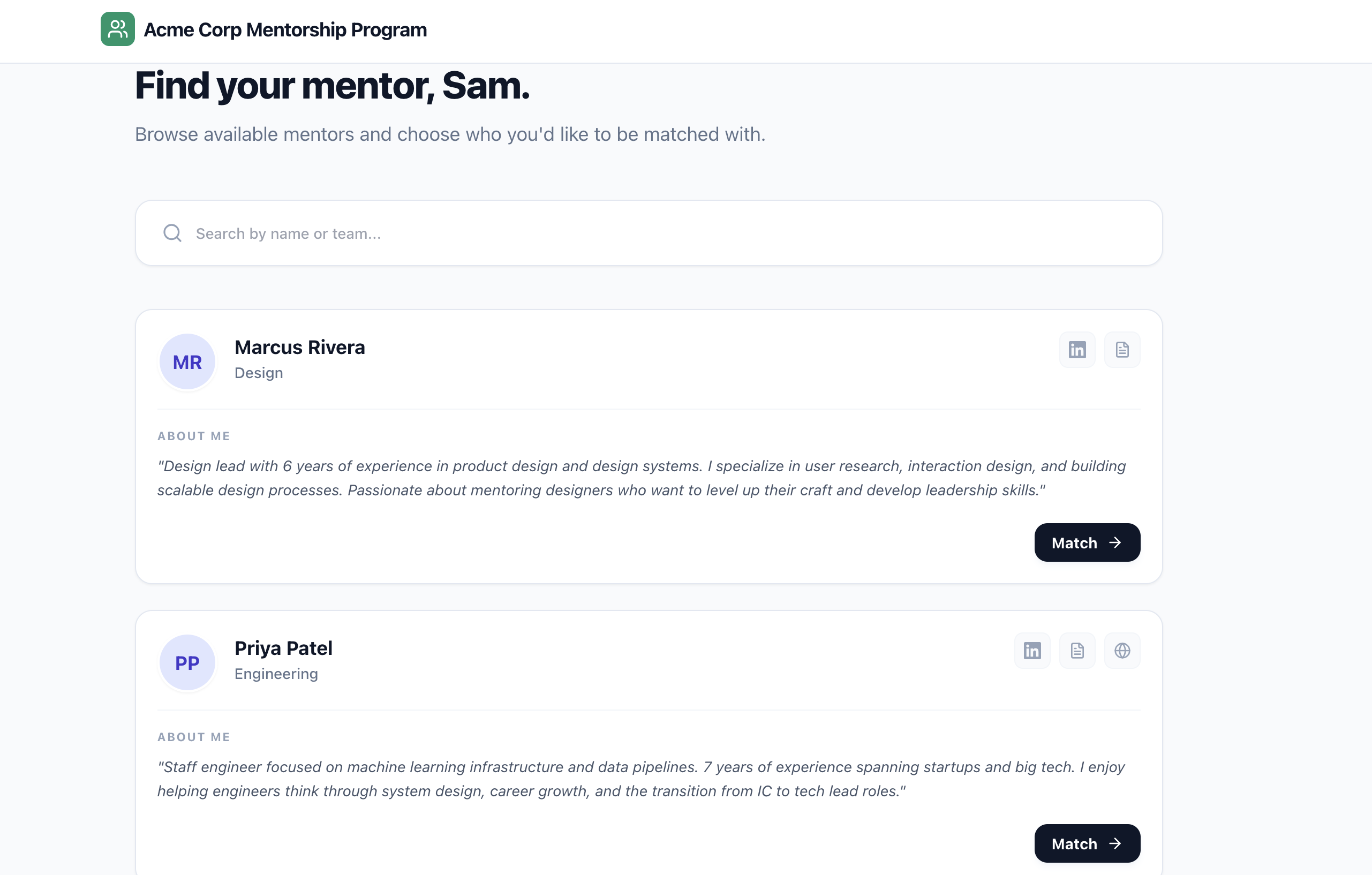The height and width of the screenshot is (875, 1372).
Task: View Marcus Rivera's resume document
Action: coord(1122,349)
